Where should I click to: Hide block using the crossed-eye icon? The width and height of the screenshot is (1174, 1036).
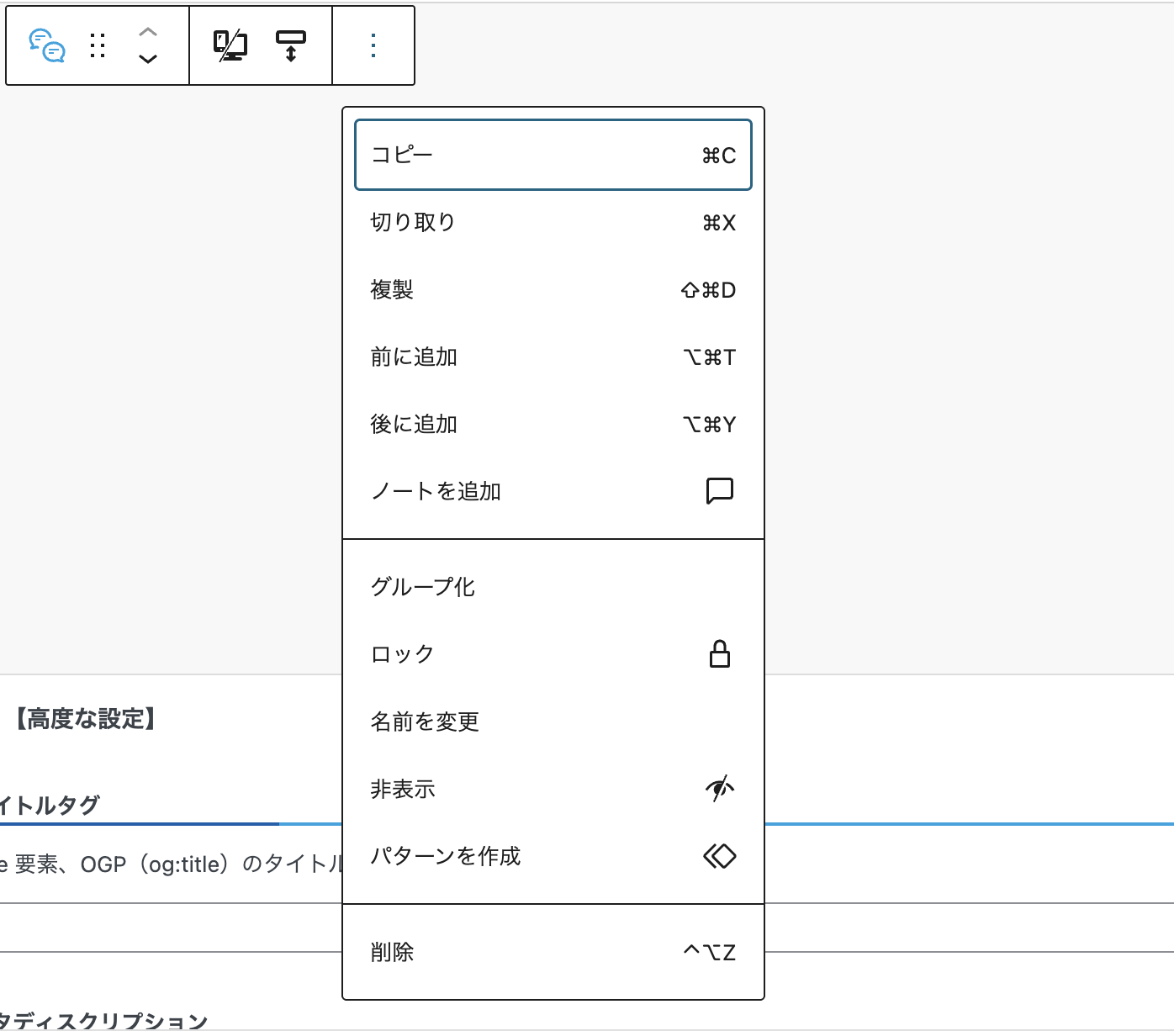point(719,789)
